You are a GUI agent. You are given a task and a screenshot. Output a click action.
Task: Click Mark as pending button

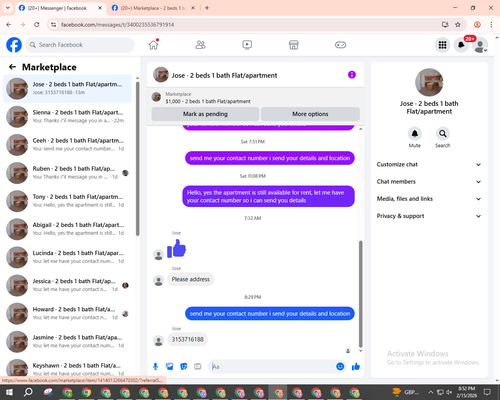click(205, 114)
